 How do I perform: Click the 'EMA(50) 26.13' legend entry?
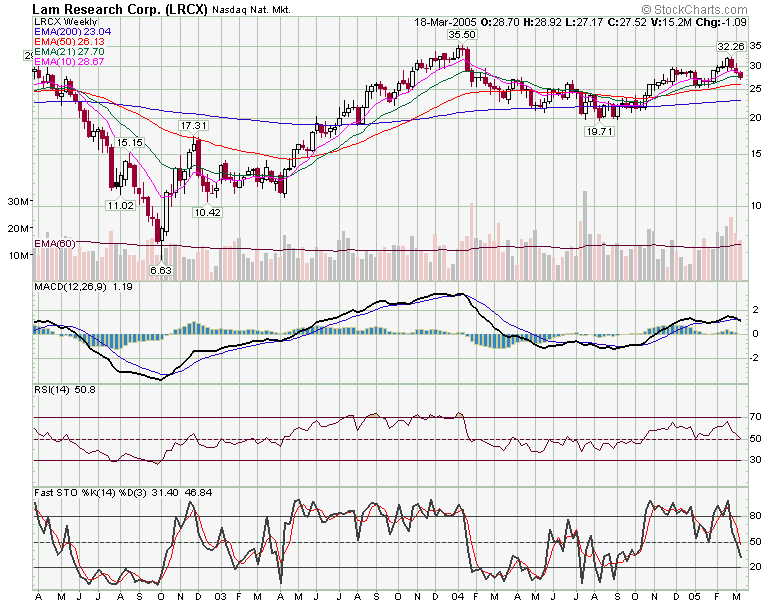(x=70, y=42)
